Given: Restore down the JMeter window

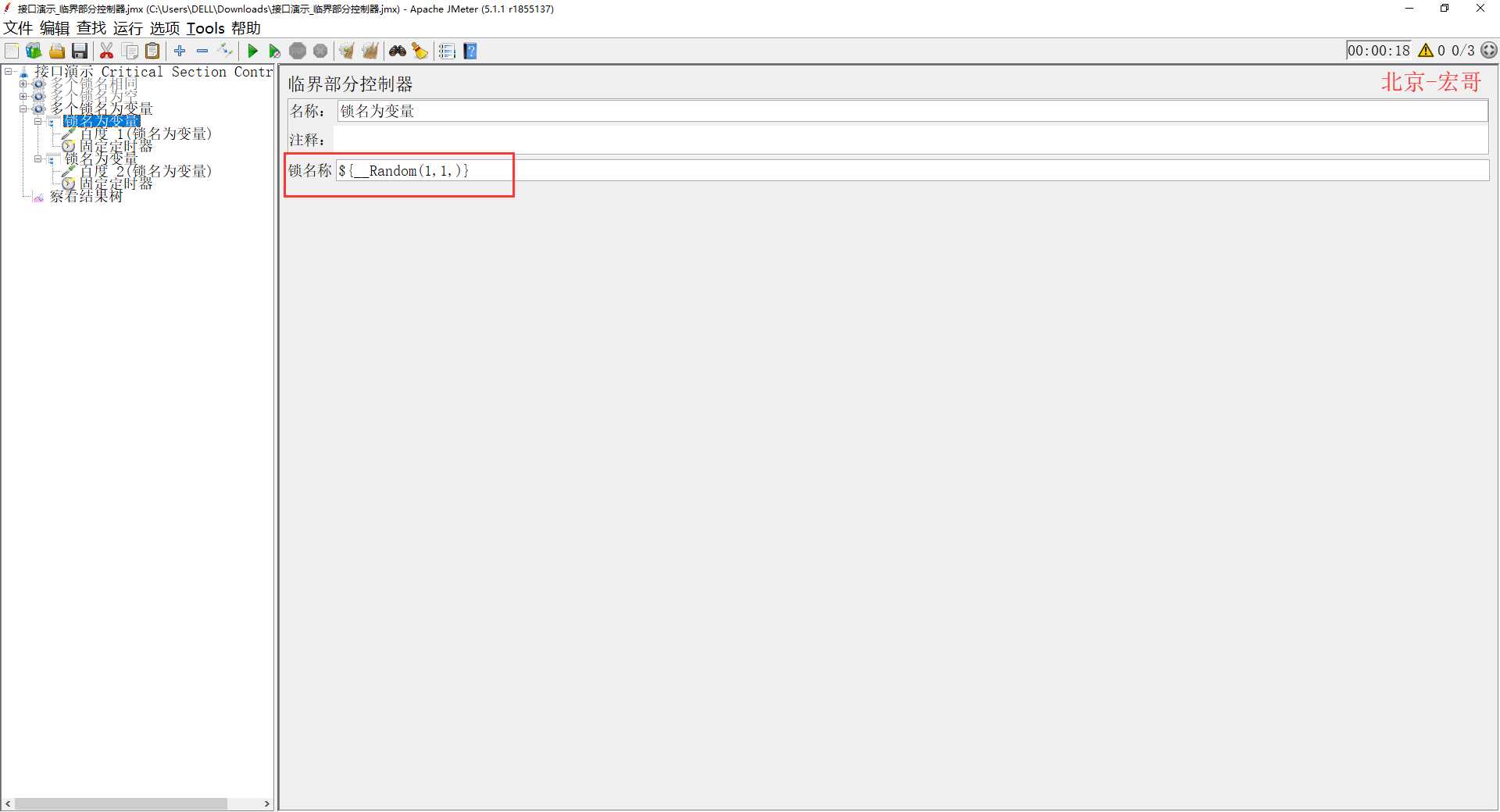Looking at the screenshot, I should point(1445,9).
